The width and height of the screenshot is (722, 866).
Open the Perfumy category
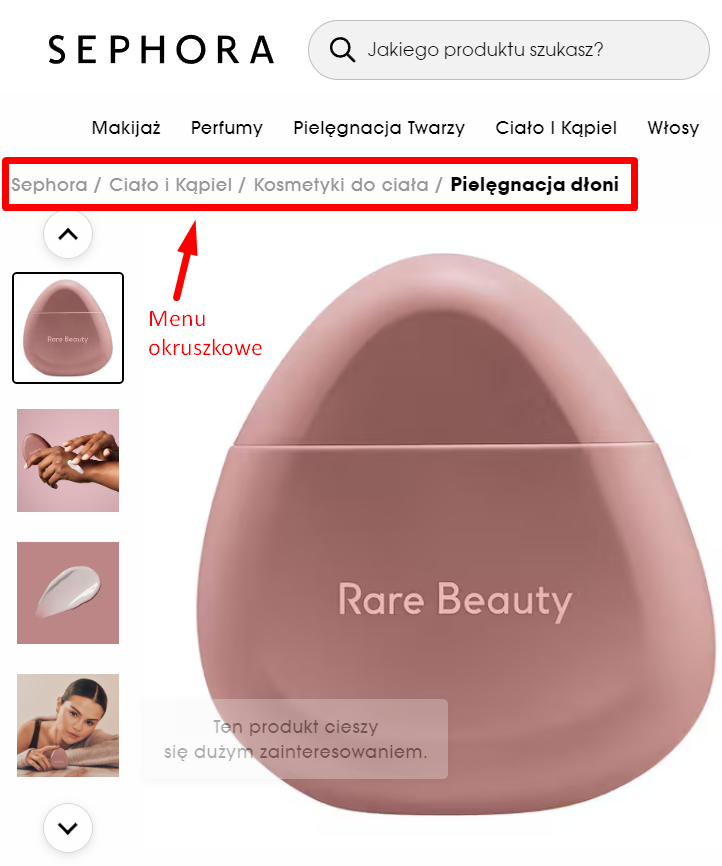(x=226, y=128)
